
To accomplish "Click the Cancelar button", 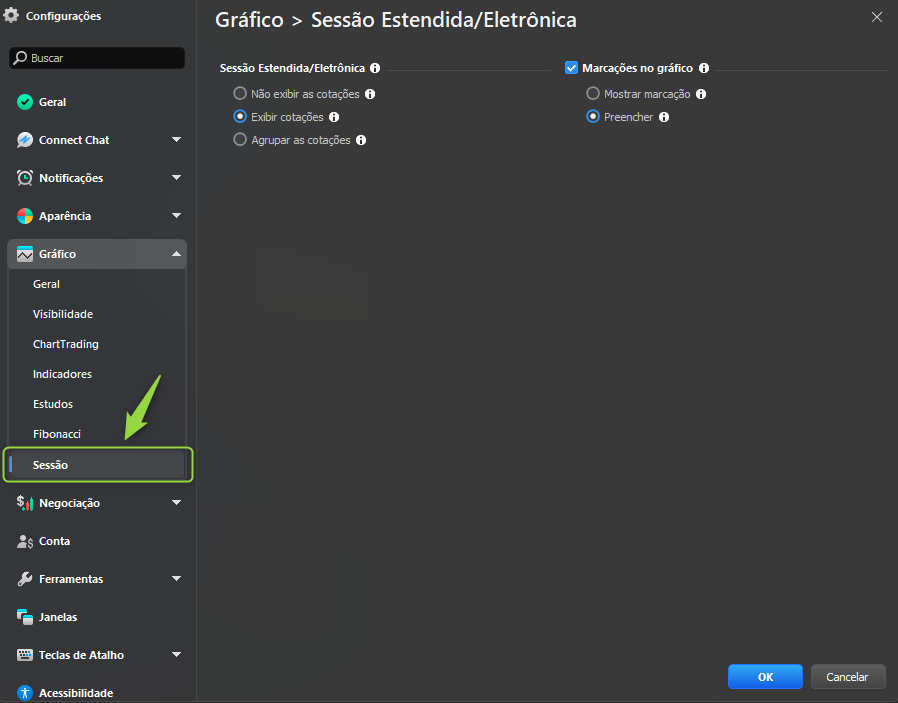I will pos(848,677).
